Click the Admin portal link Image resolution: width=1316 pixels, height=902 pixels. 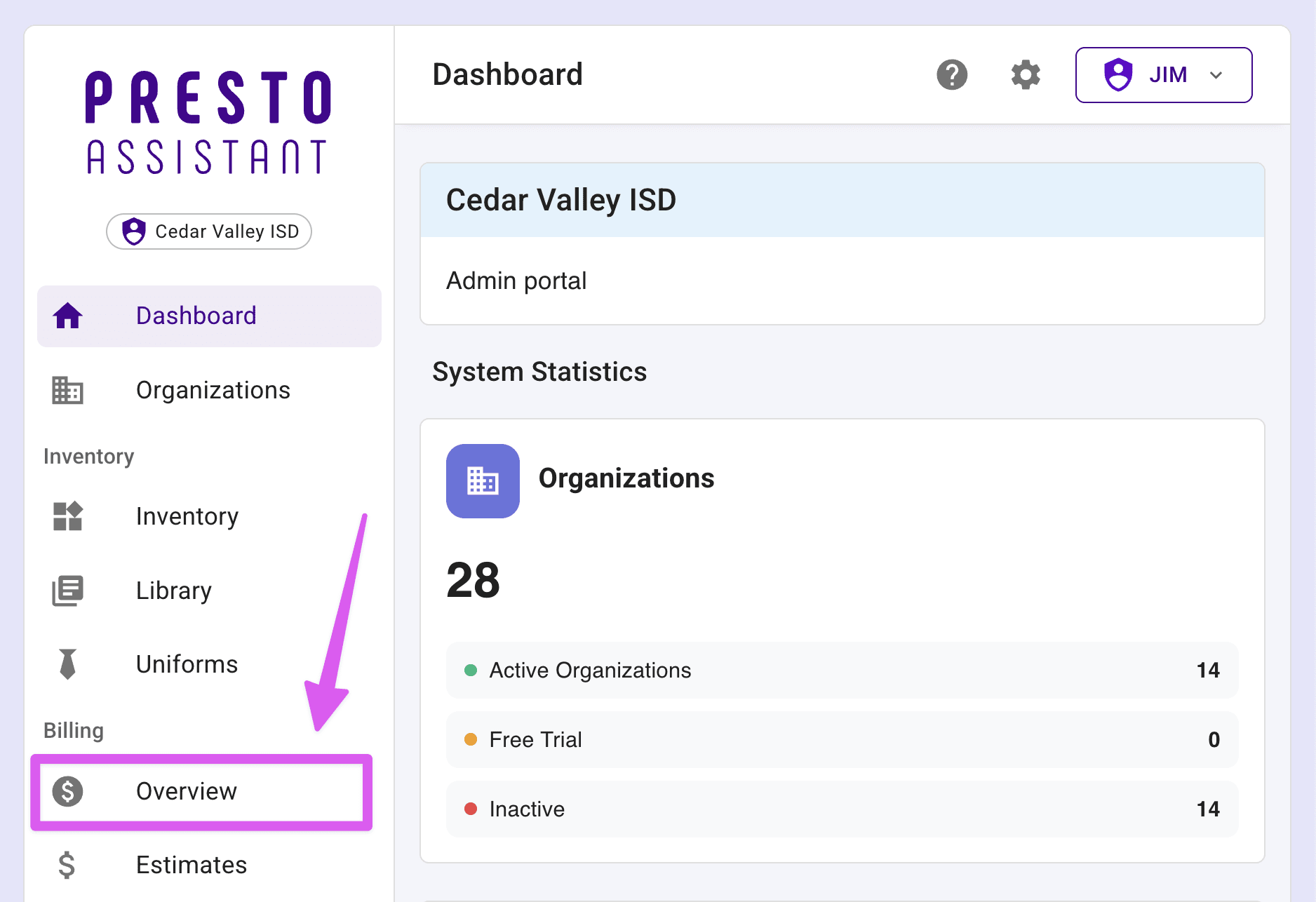(516, 281)
